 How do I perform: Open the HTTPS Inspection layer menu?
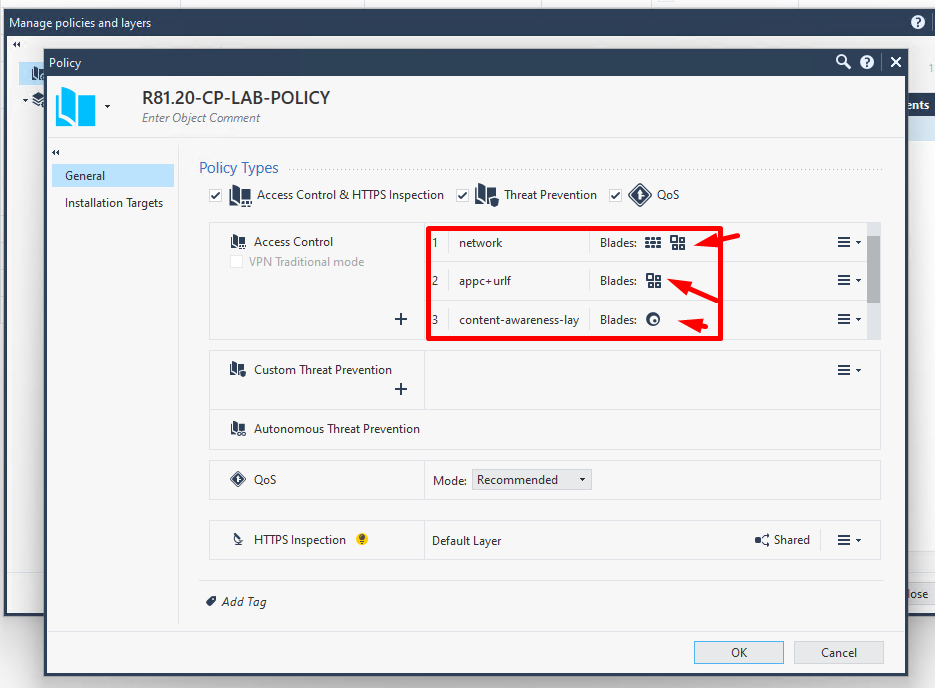[x=849, y=540]
